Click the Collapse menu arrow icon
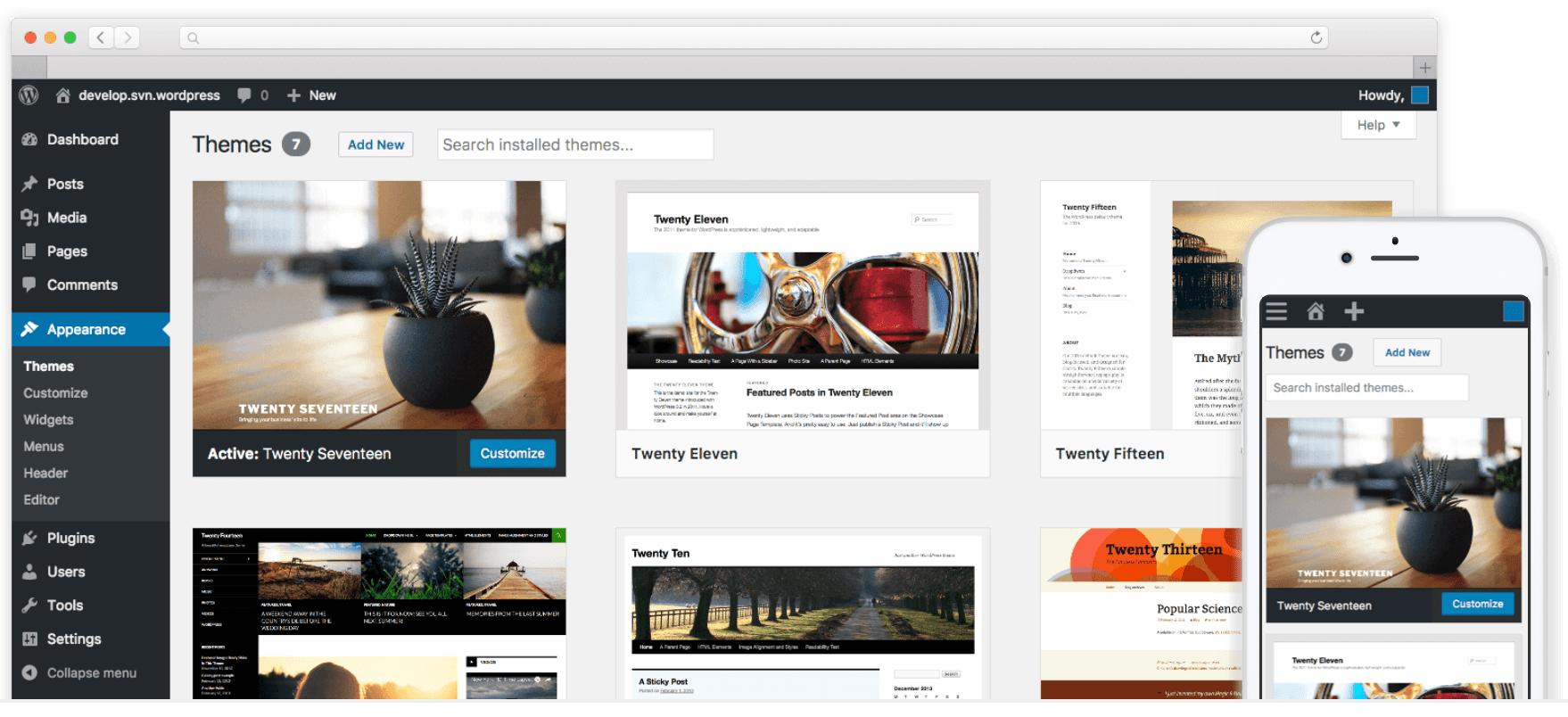Viewport: 1568px width, 717px height. pos(29,672)
